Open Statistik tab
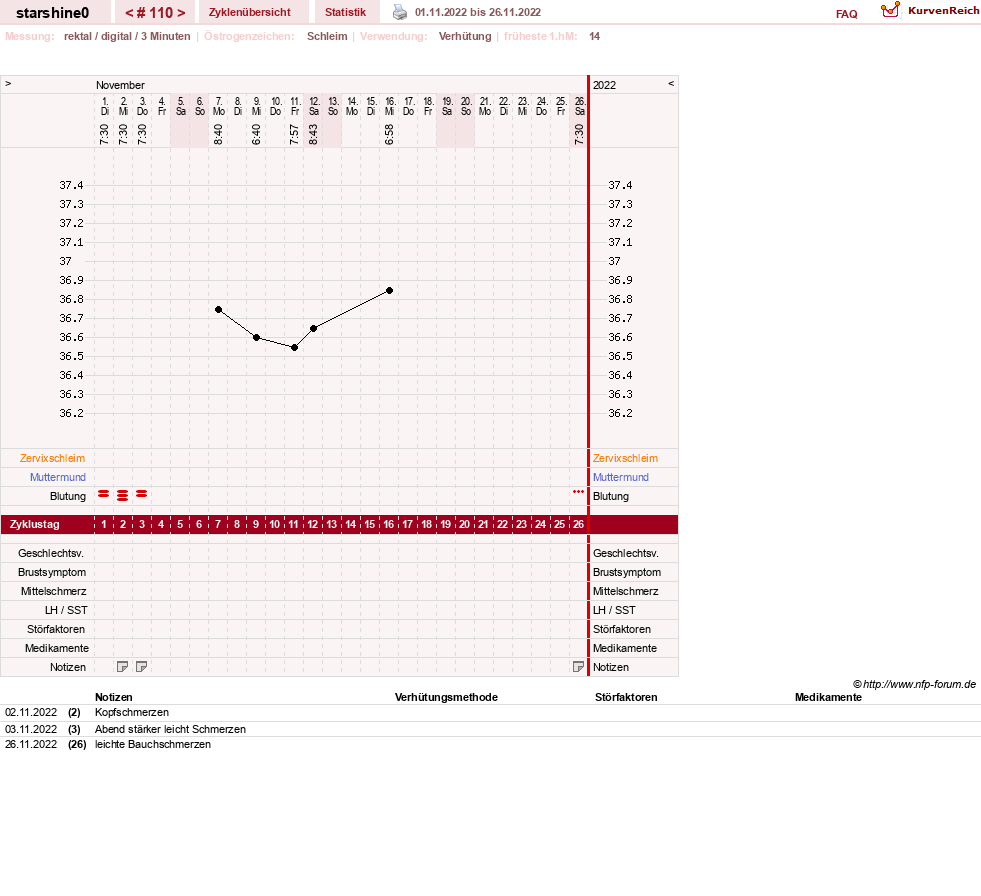This screenshot has width=981, height=896. [345, 12]
